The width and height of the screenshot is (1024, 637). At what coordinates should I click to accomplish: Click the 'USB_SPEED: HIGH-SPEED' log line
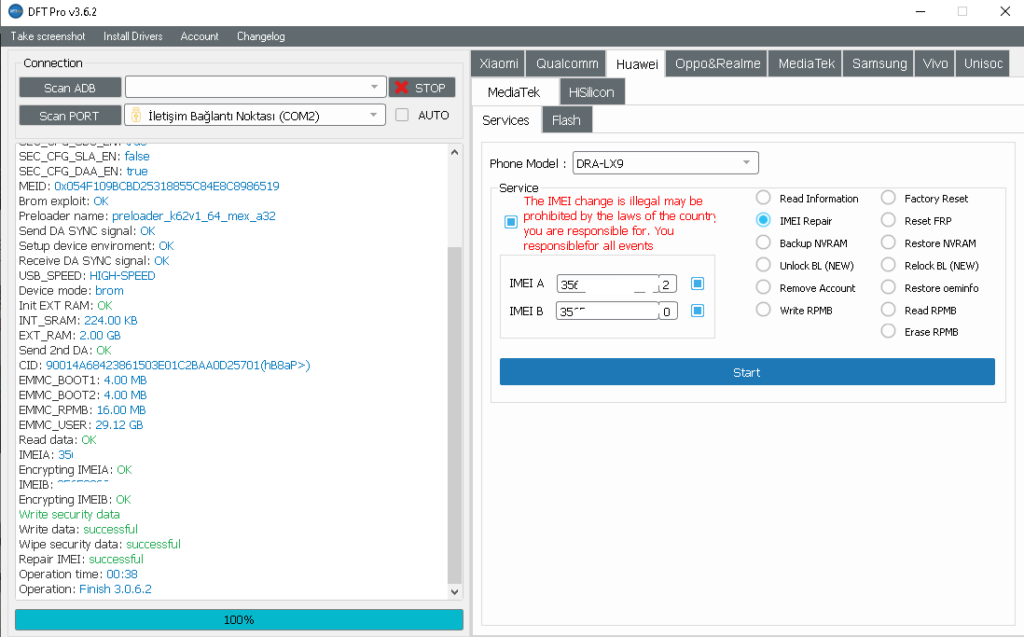point(87,276)
